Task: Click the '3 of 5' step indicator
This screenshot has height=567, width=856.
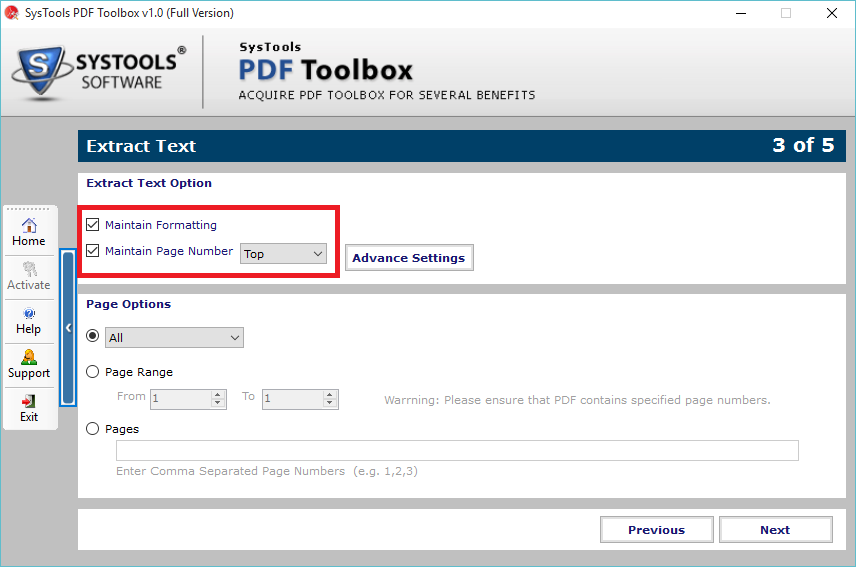Action: point(803,145)
